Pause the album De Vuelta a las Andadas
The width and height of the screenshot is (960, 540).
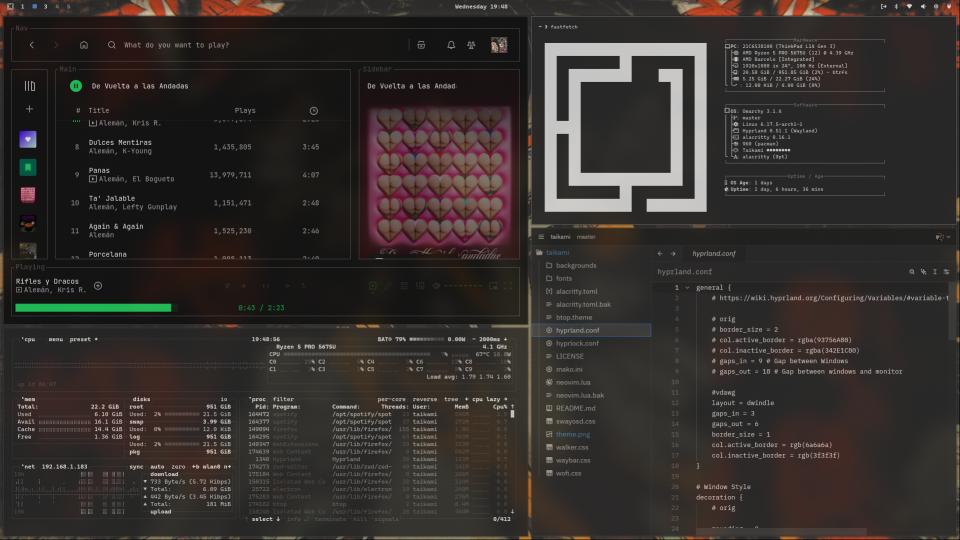coord(76,86)
